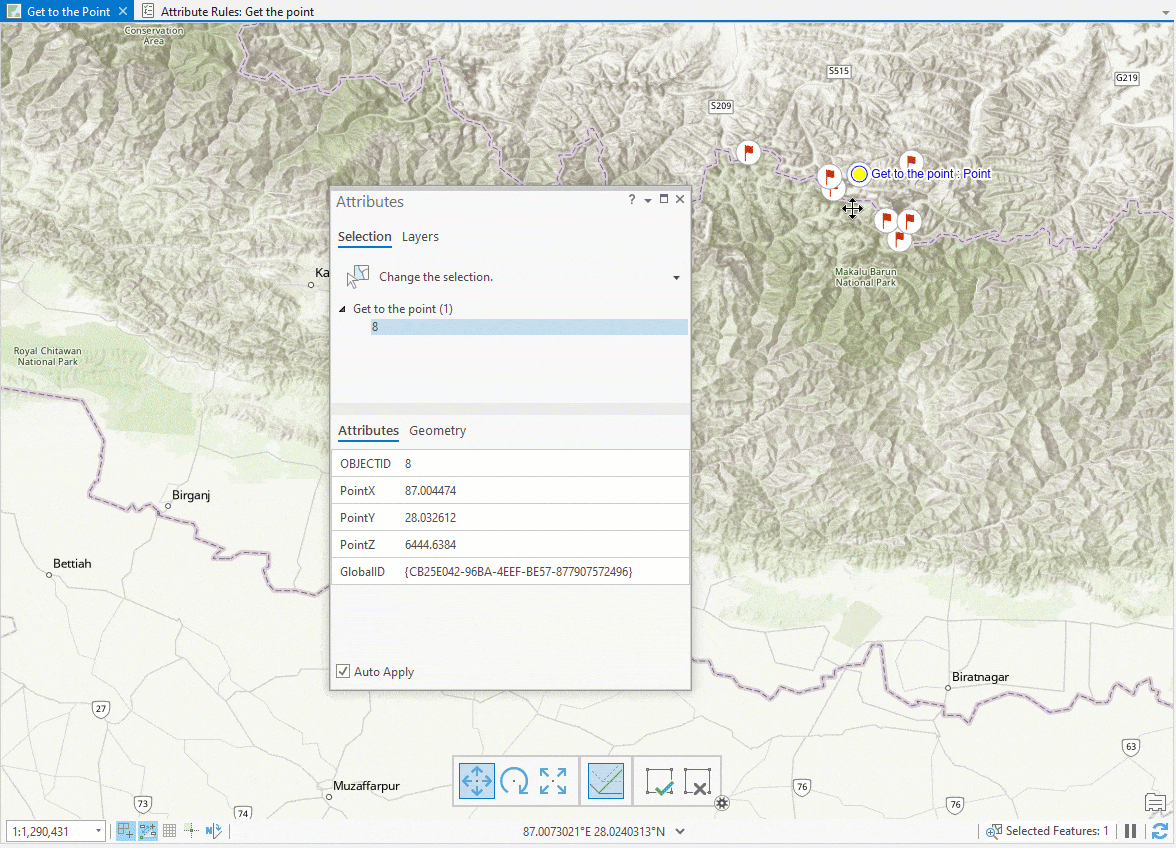Image resolution: width=1176 pixels, height=848 pixels.
Task: Click the PointZ field label
Action: pos(357,544)
